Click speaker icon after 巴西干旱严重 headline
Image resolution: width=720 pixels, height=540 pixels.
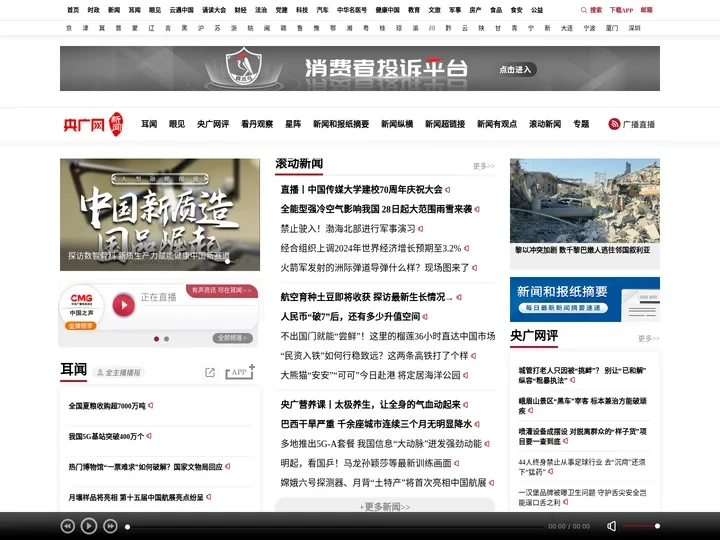coord(477,424)
